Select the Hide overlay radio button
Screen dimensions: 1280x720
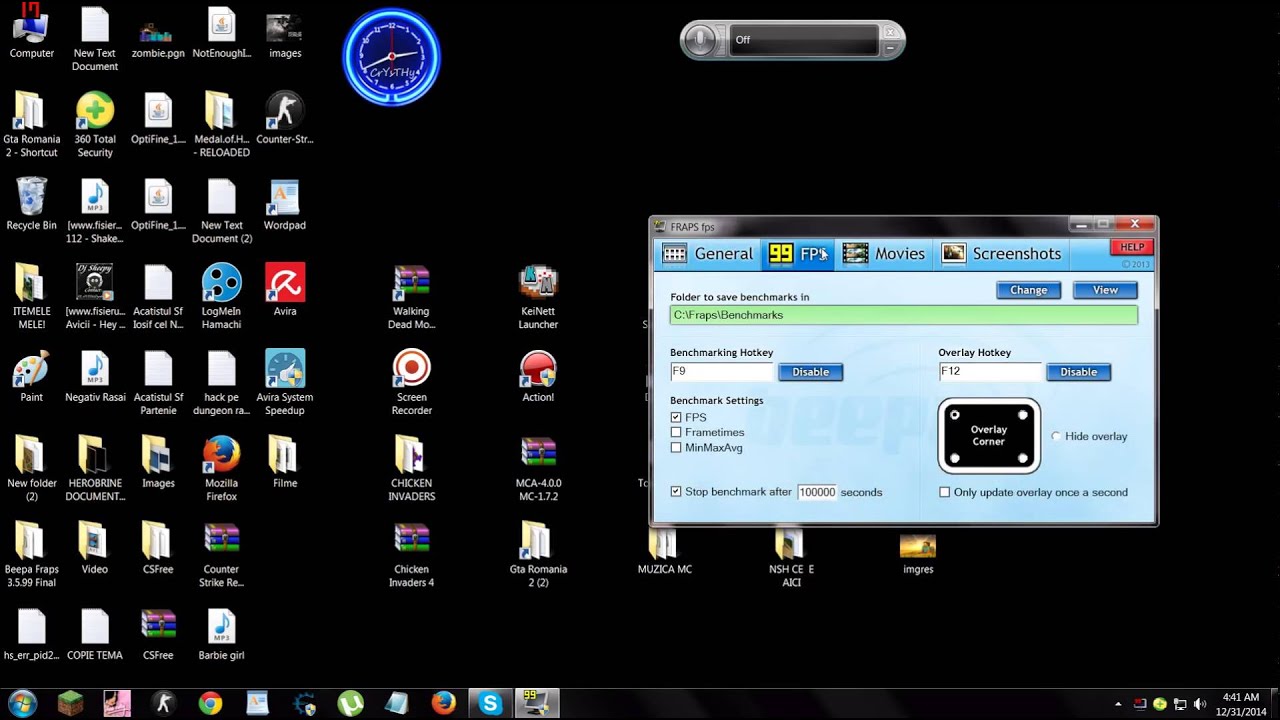[1056, 436]
